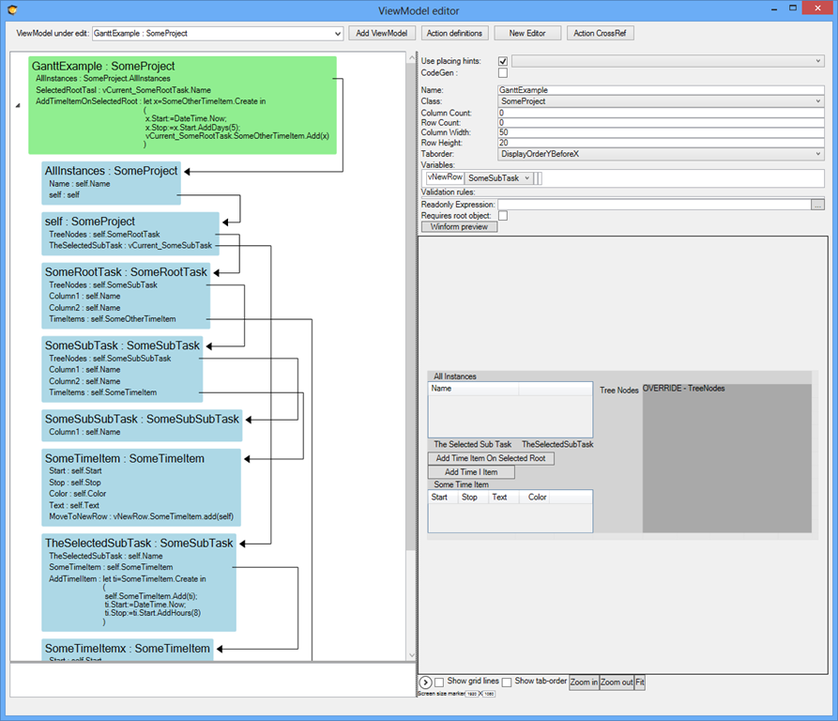Viewport: 838px width, 721px height.
Task: Enable the CodeGen checkbox
Action: click(x=503, y=73)
